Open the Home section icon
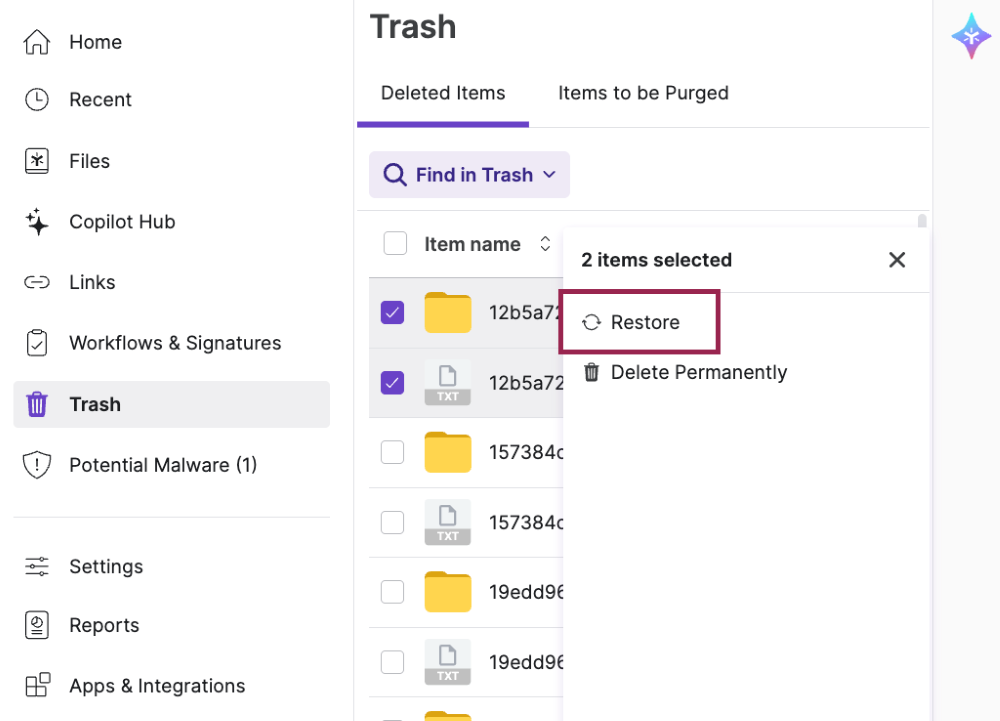This screenshot has height=721, width=1000. (x=36, y=41)
